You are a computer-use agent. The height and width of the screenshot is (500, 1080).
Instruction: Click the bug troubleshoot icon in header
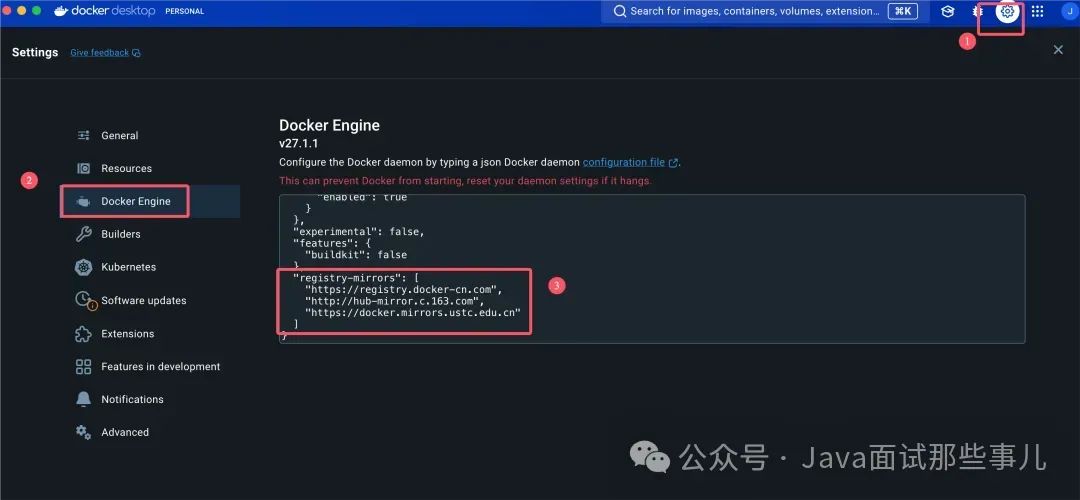[978, 11]
